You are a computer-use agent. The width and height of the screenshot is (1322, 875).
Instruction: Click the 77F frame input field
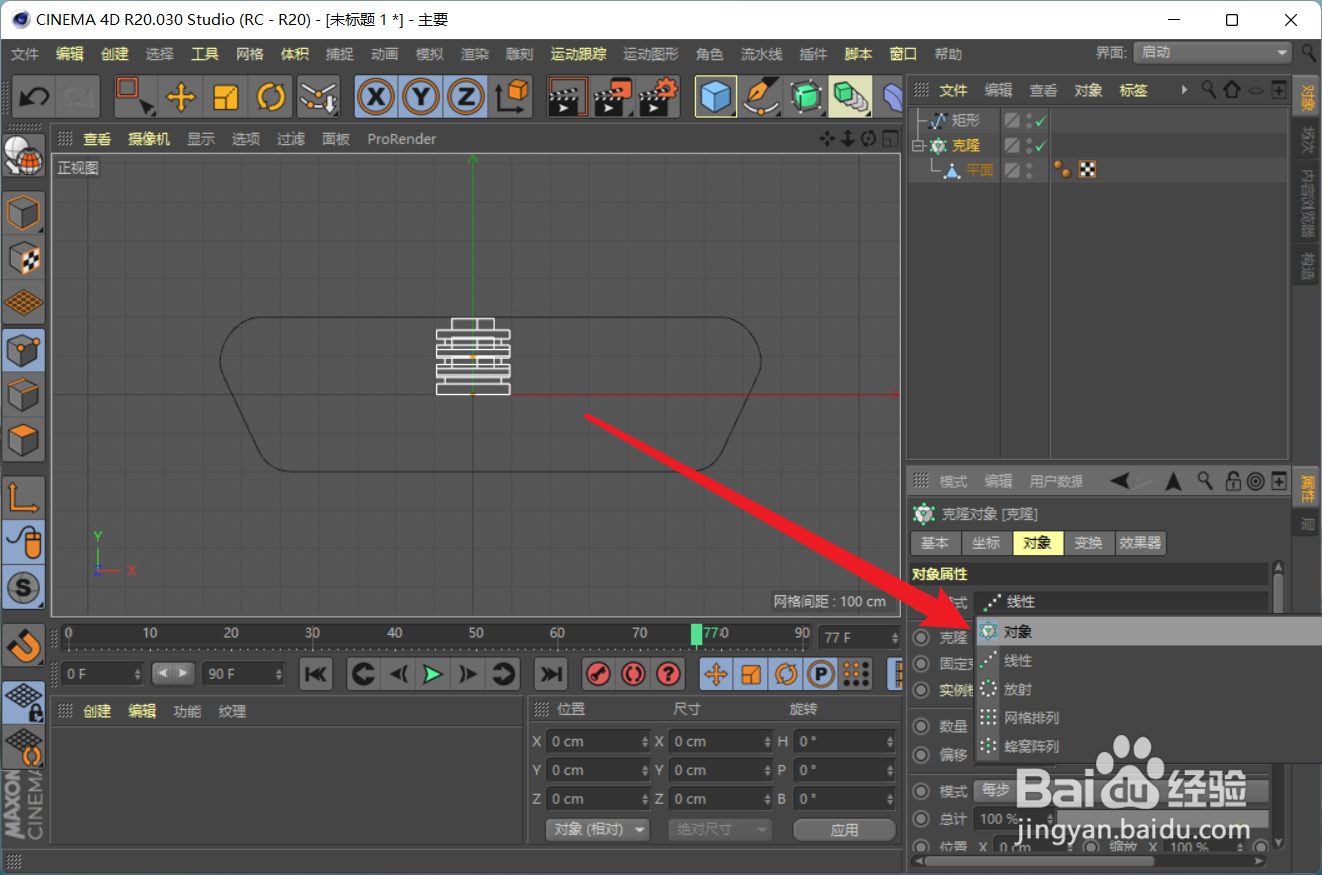tap(855, 637)
